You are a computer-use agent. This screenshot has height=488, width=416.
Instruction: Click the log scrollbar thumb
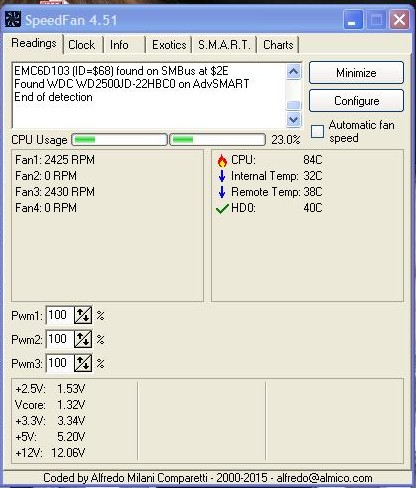pos(293,105)
